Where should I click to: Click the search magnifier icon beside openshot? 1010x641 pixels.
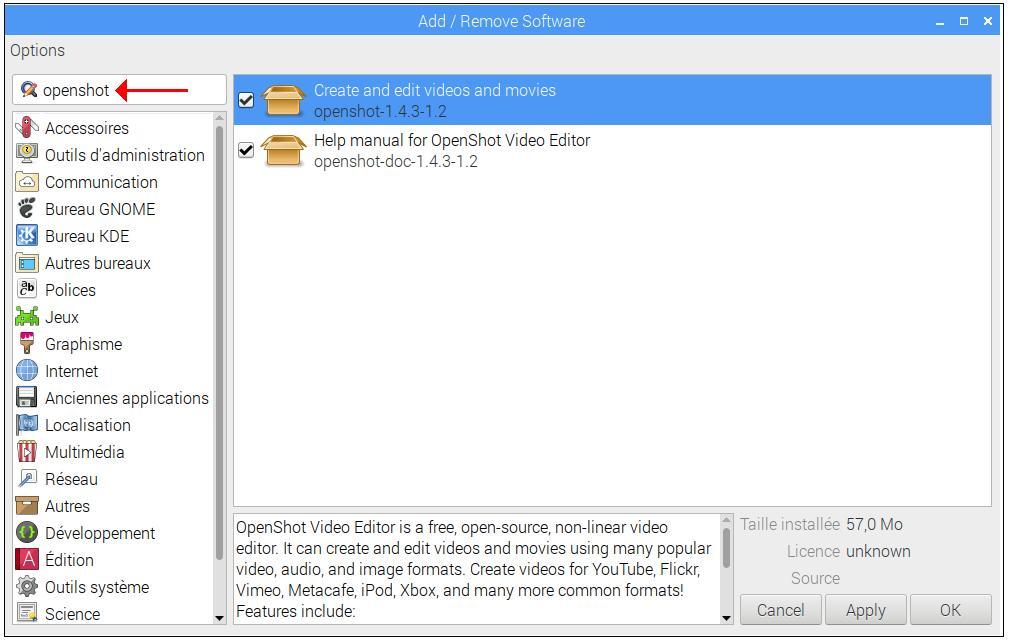(x=28, y=90)
